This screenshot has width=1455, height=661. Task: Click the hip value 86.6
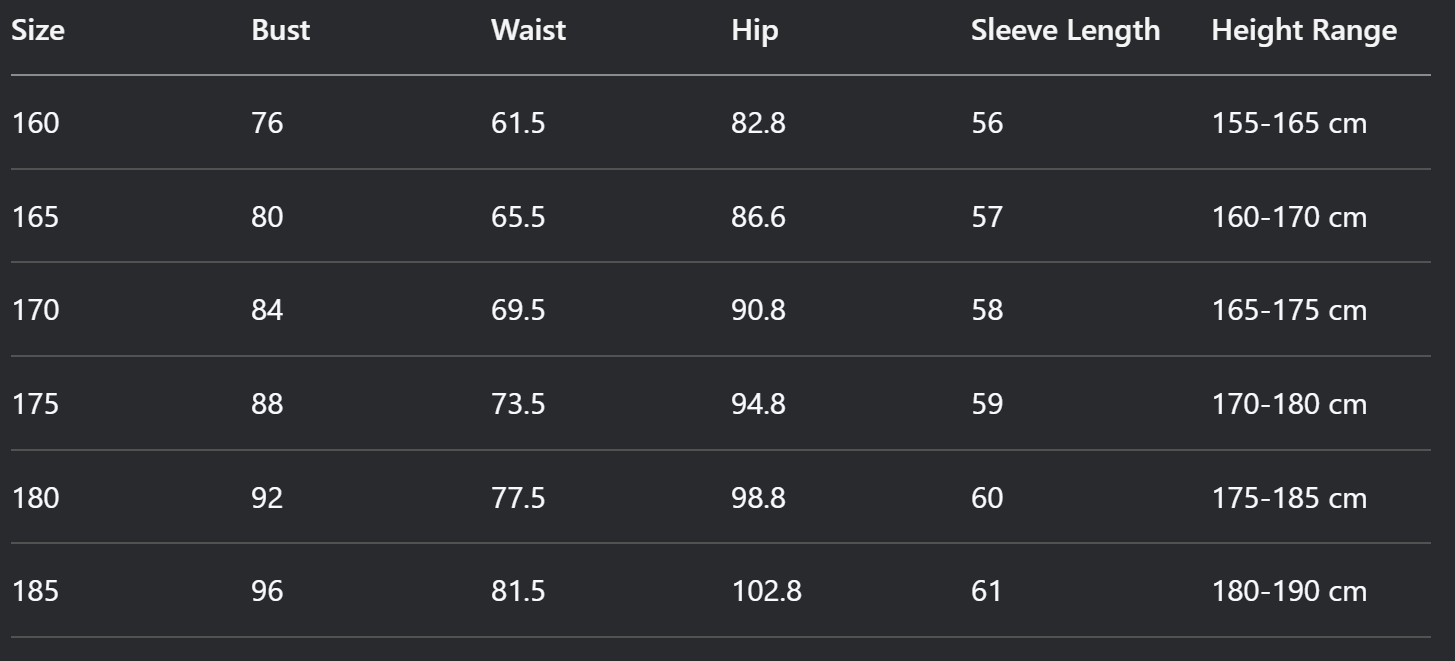[758, 217]
